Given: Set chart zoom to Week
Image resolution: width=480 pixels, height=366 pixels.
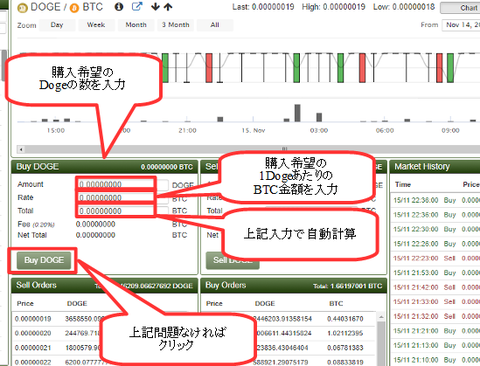Looking at the screenshot, I should click(x=96, y=25).
